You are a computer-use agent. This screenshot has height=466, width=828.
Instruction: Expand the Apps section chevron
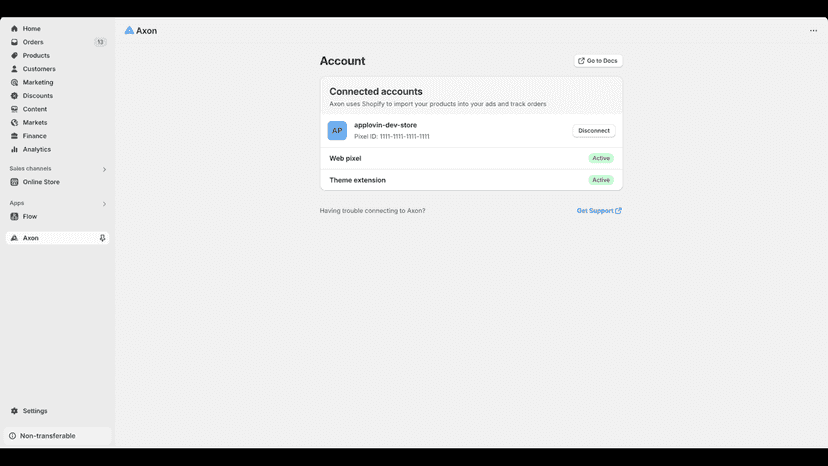(104, 204)
